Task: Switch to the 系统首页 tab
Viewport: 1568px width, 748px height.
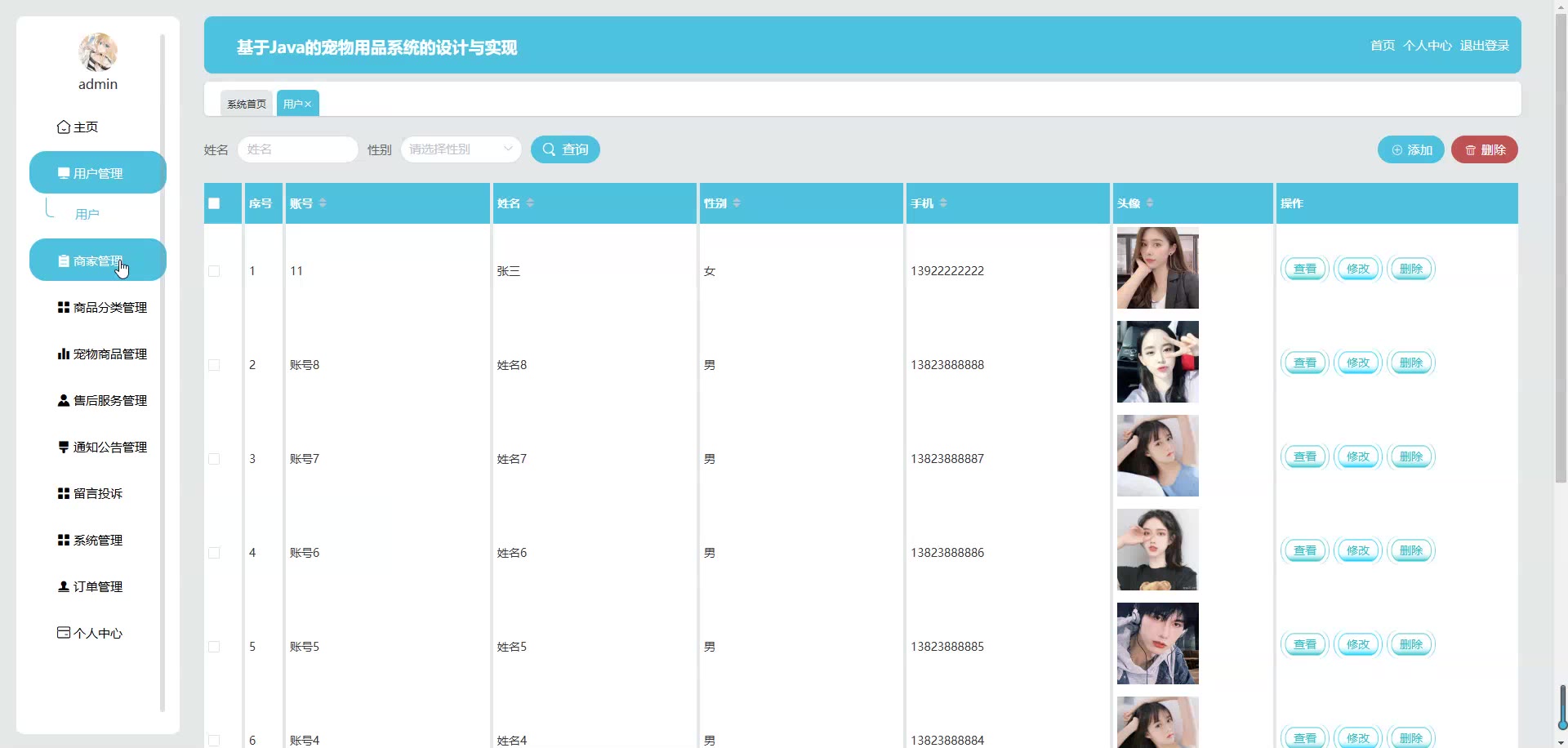Action: pos(247,104)
